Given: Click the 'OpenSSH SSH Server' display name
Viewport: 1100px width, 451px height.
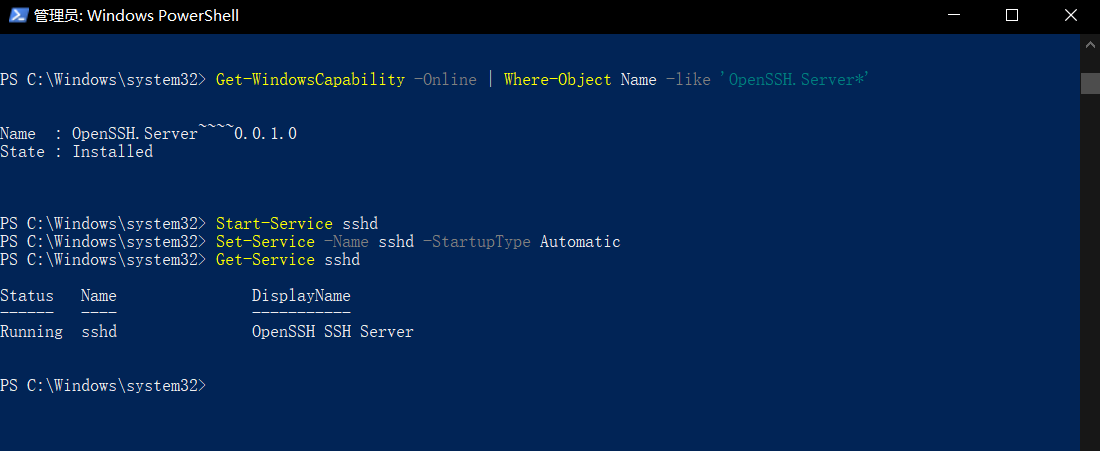Looking at the screenshot, I should [333, 332].
